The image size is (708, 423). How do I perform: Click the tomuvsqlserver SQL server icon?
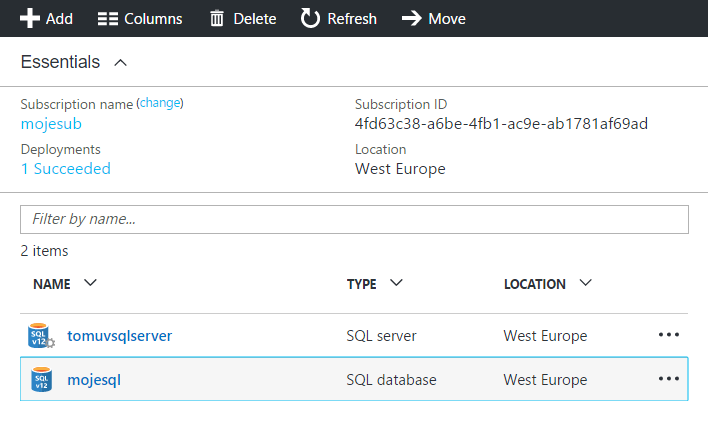(x=41, y=335)
